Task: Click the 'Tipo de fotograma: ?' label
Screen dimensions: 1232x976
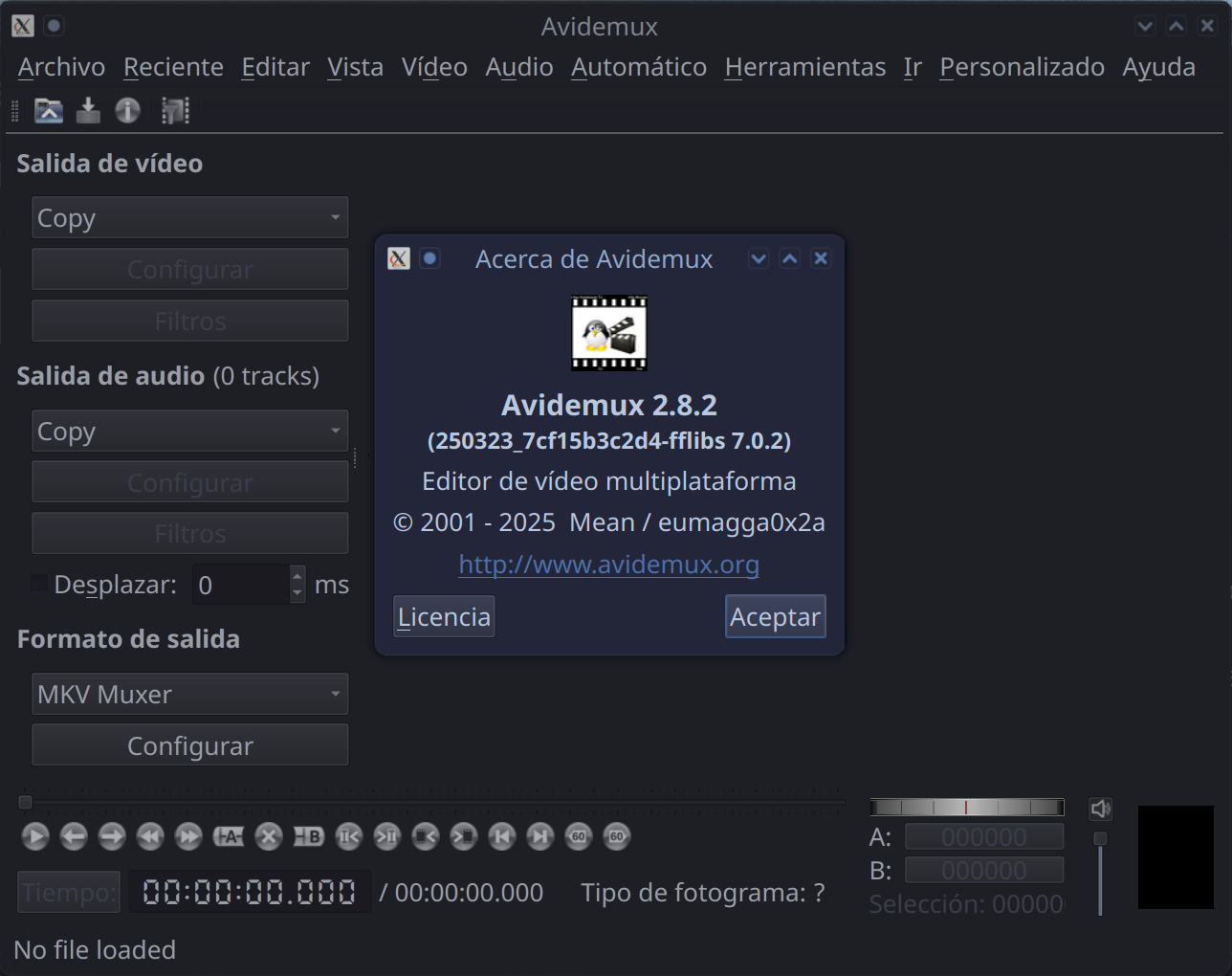Action: pyautogui.click(x=702, y=892)
